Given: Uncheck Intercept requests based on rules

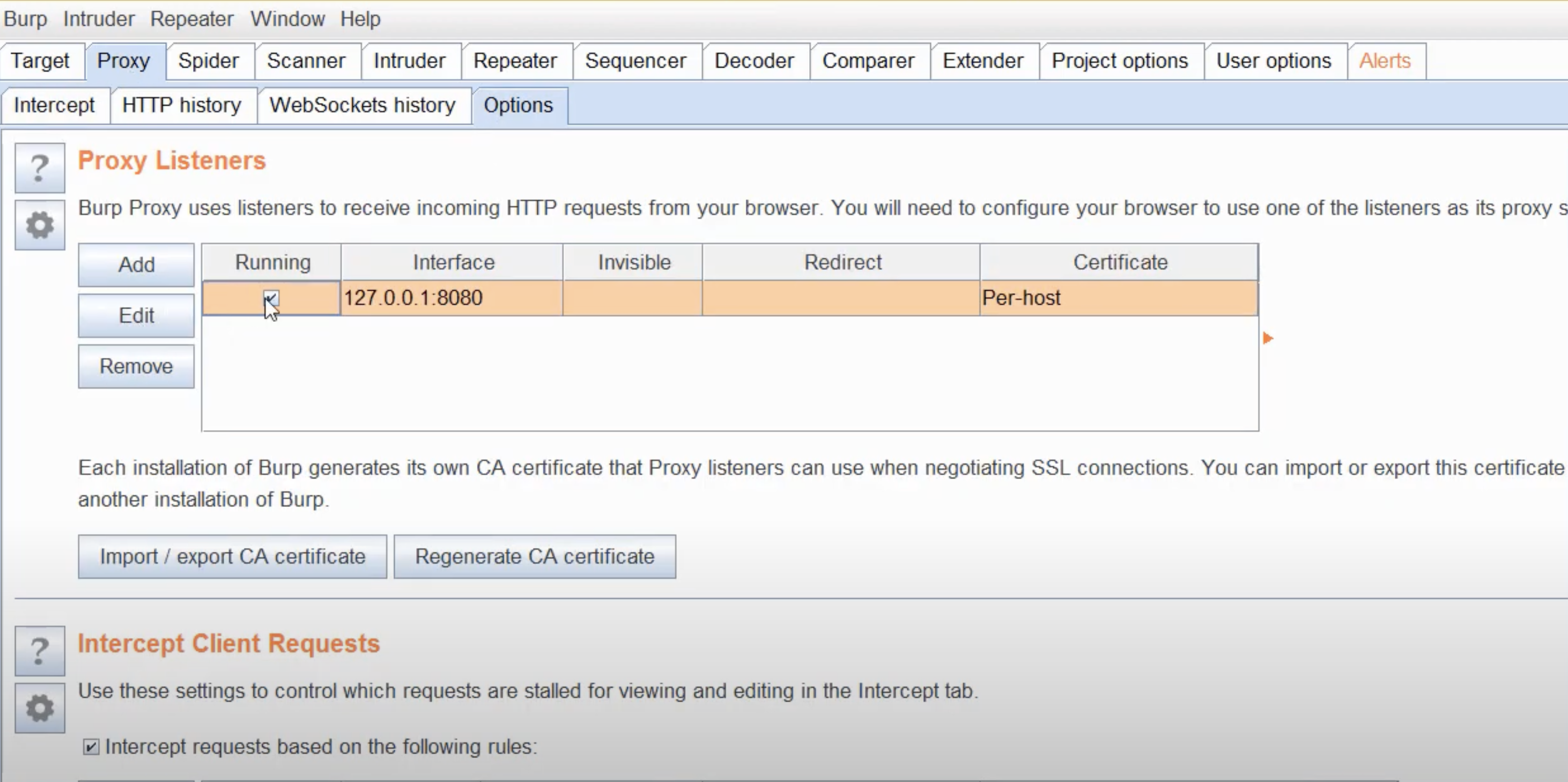Looking at the screenshot, I should 91,747.
